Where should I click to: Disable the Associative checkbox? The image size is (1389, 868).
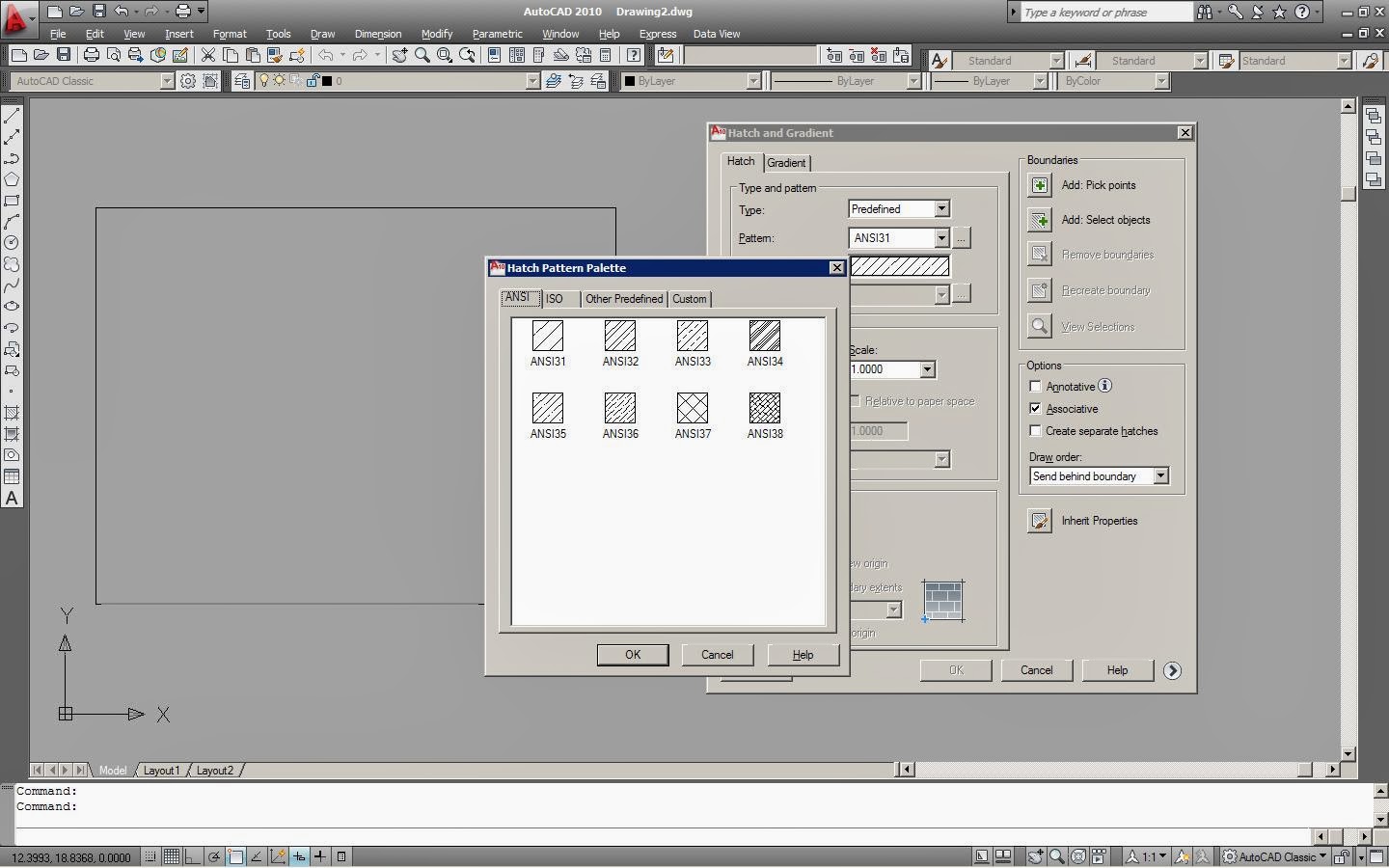coord(1036,408)
